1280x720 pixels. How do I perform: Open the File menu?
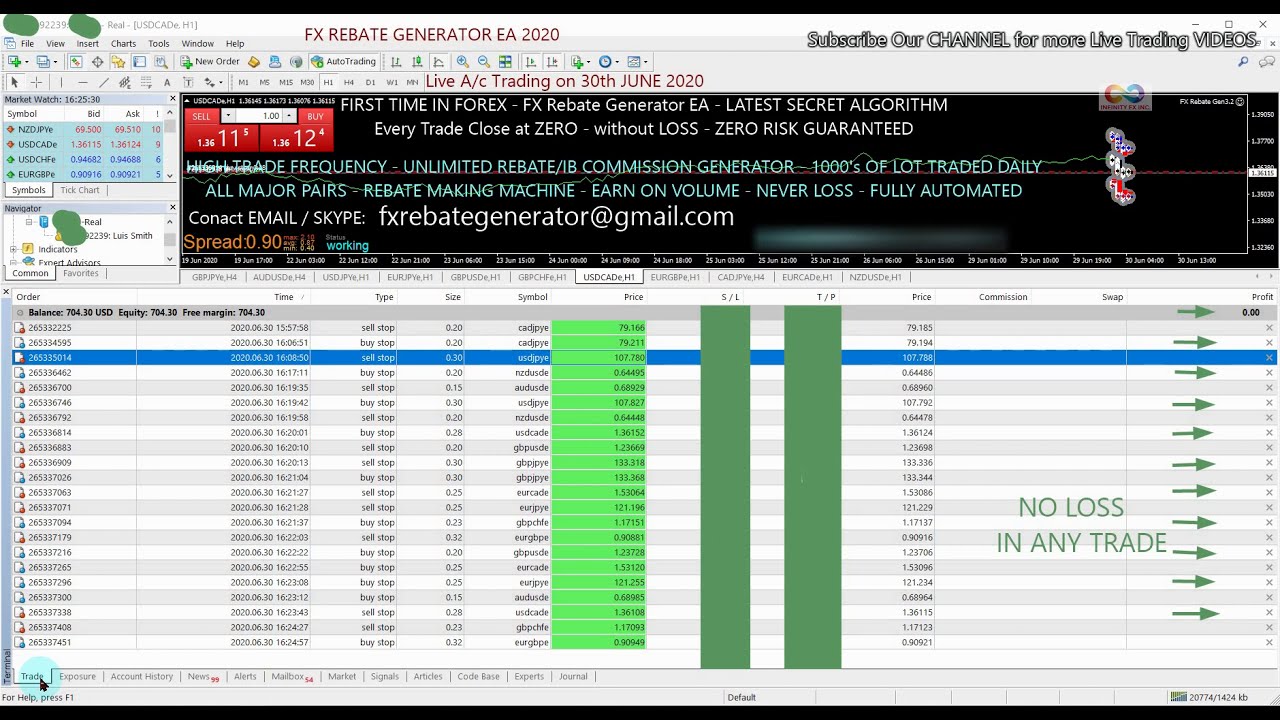click(27, 44)
